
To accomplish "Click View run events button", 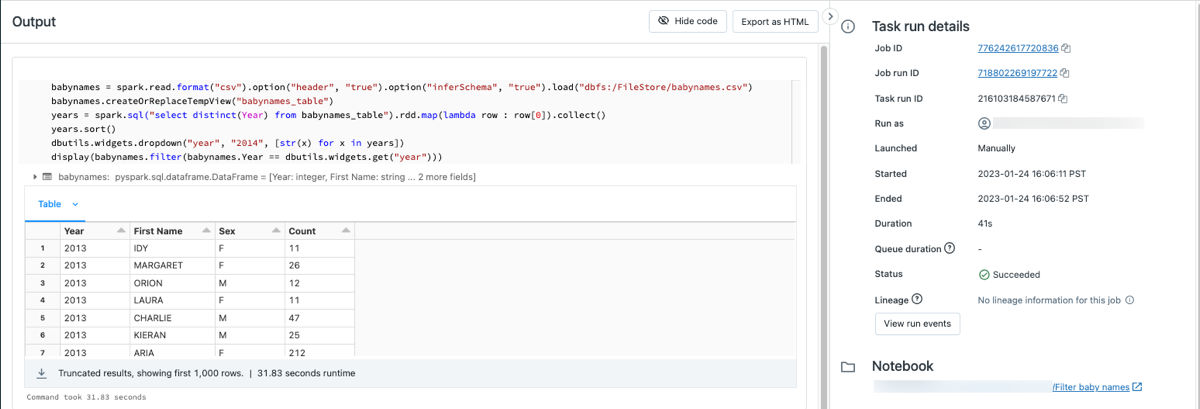I will [x=917, y=324].
